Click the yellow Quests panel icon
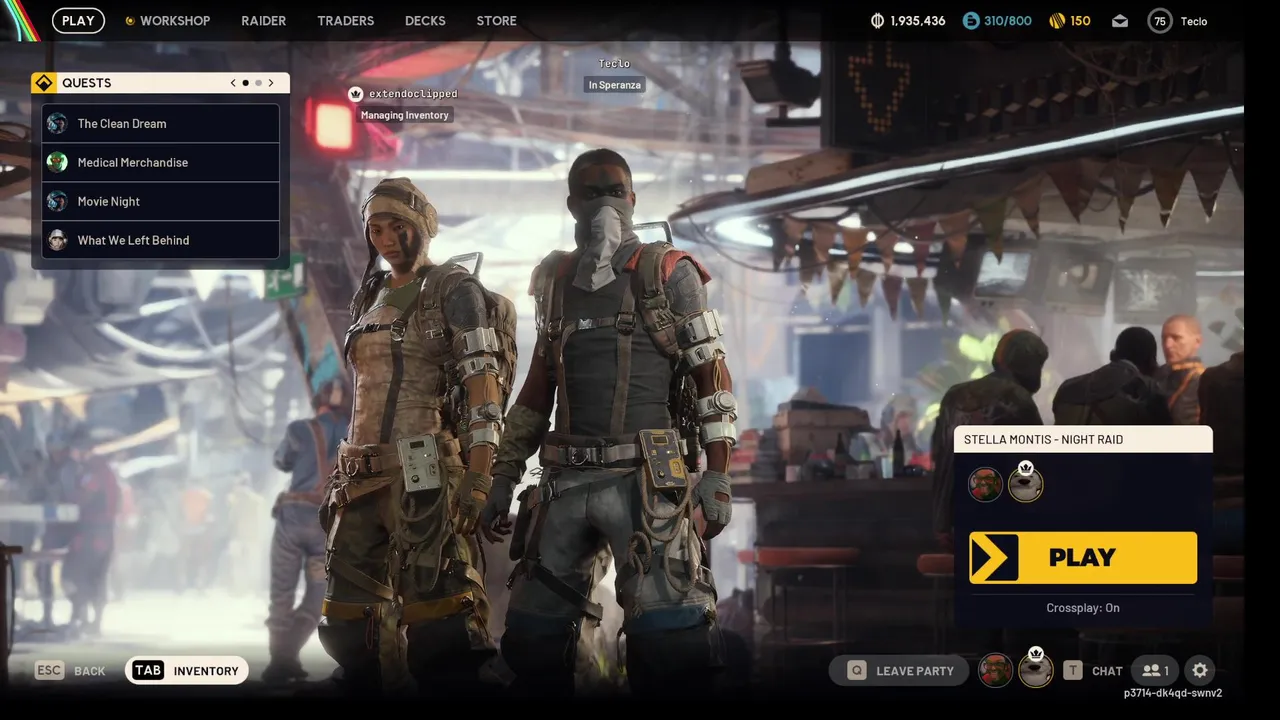The width and height of the screenshot is (1280, 720). click(42, 83)
